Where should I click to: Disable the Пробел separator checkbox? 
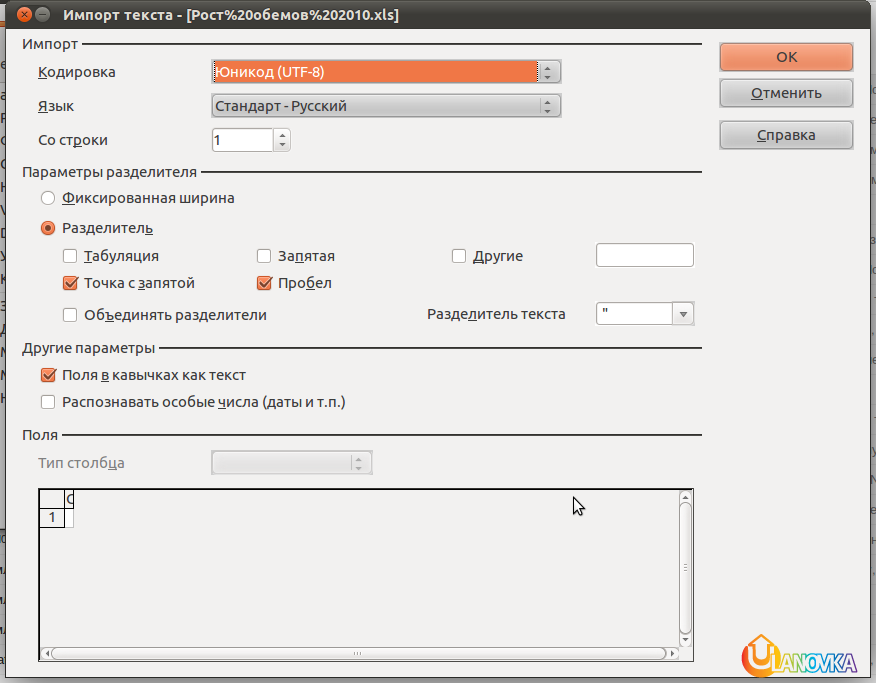coord(264,283)
